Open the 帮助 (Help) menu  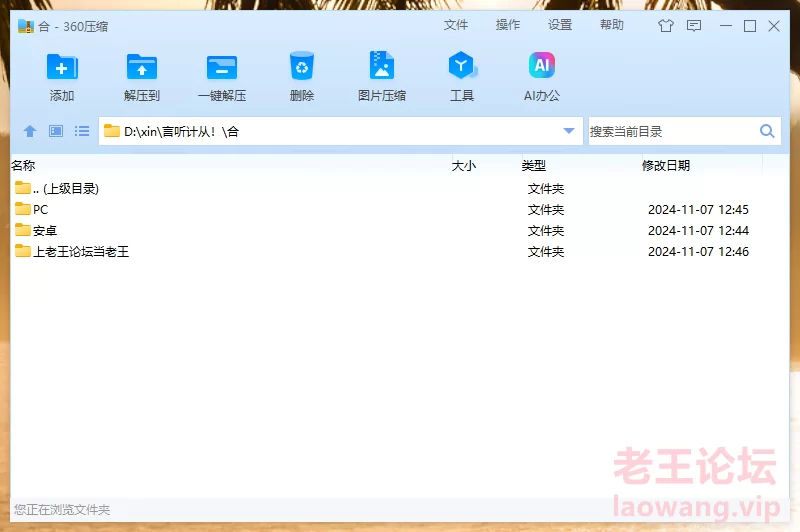pyautogui.click(x=612, y=25)
